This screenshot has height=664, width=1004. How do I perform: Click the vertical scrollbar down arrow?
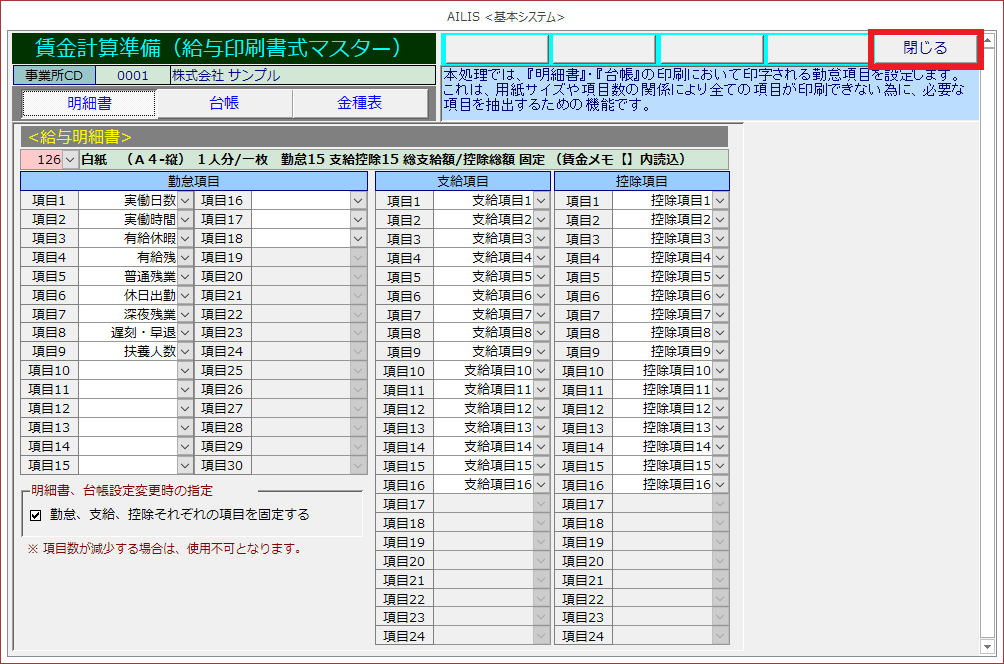click(x=989, y=645)
